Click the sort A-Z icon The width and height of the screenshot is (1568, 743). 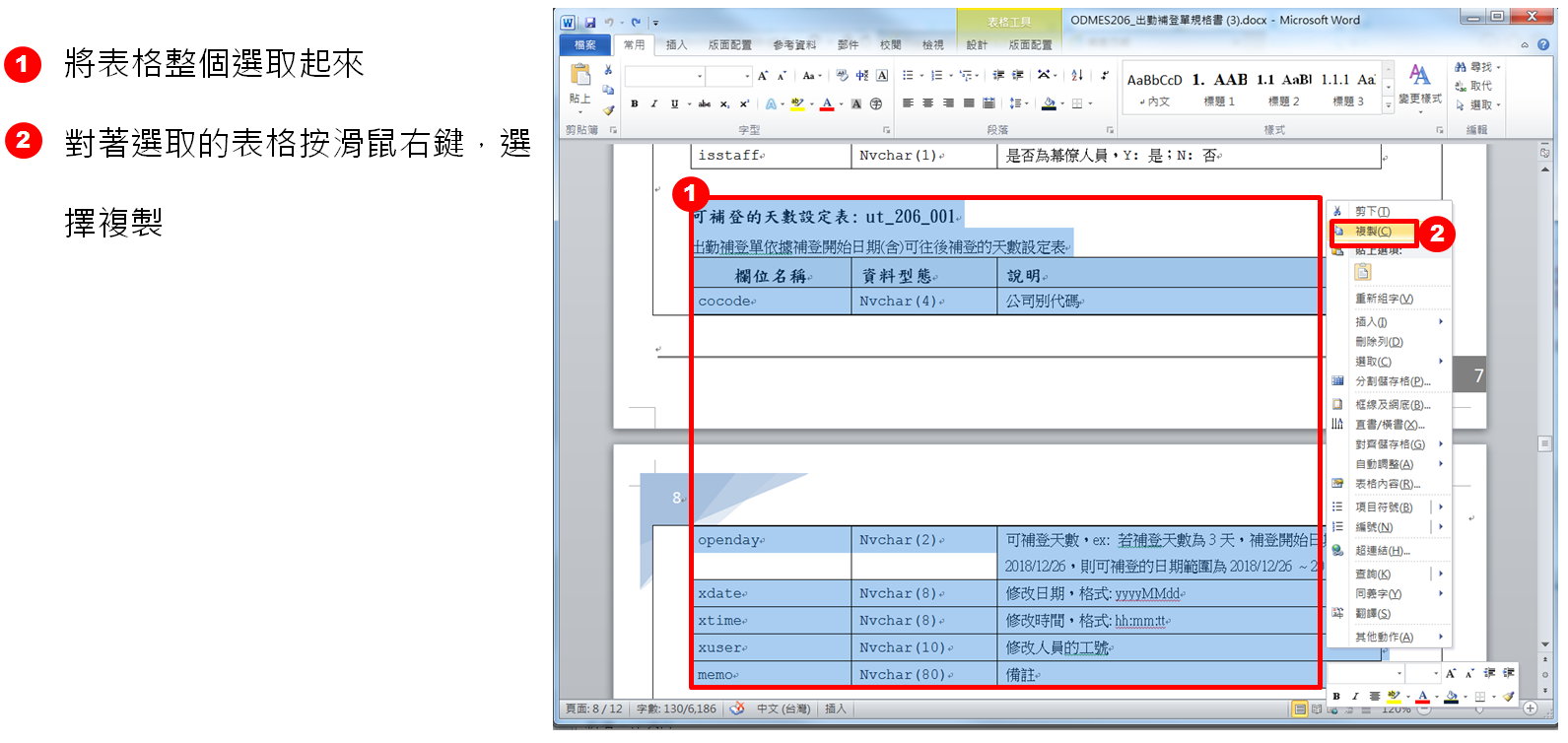point(1077,75)
